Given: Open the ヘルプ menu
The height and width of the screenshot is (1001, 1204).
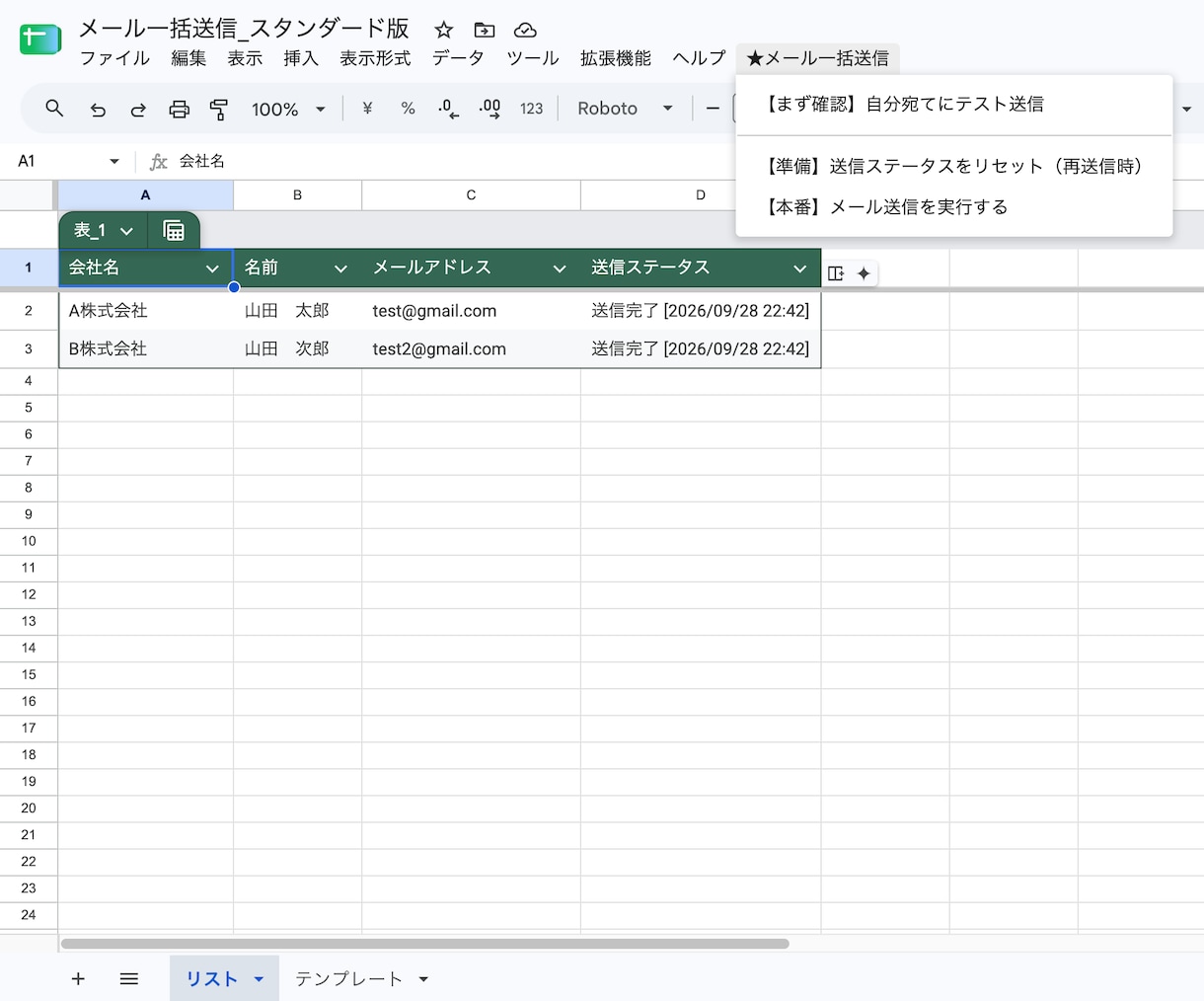Looking at the screenshot, I should 699,58.
